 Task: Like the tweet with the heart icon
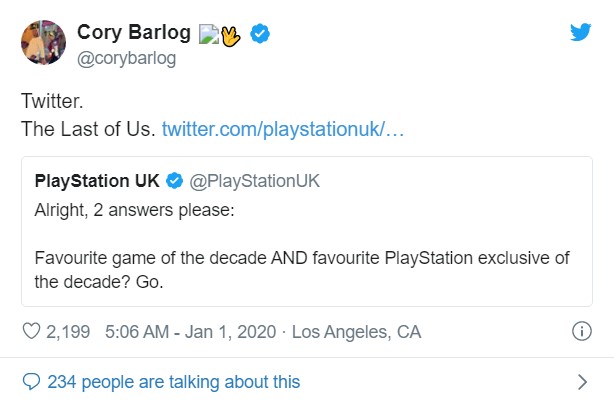click(29, 330)
